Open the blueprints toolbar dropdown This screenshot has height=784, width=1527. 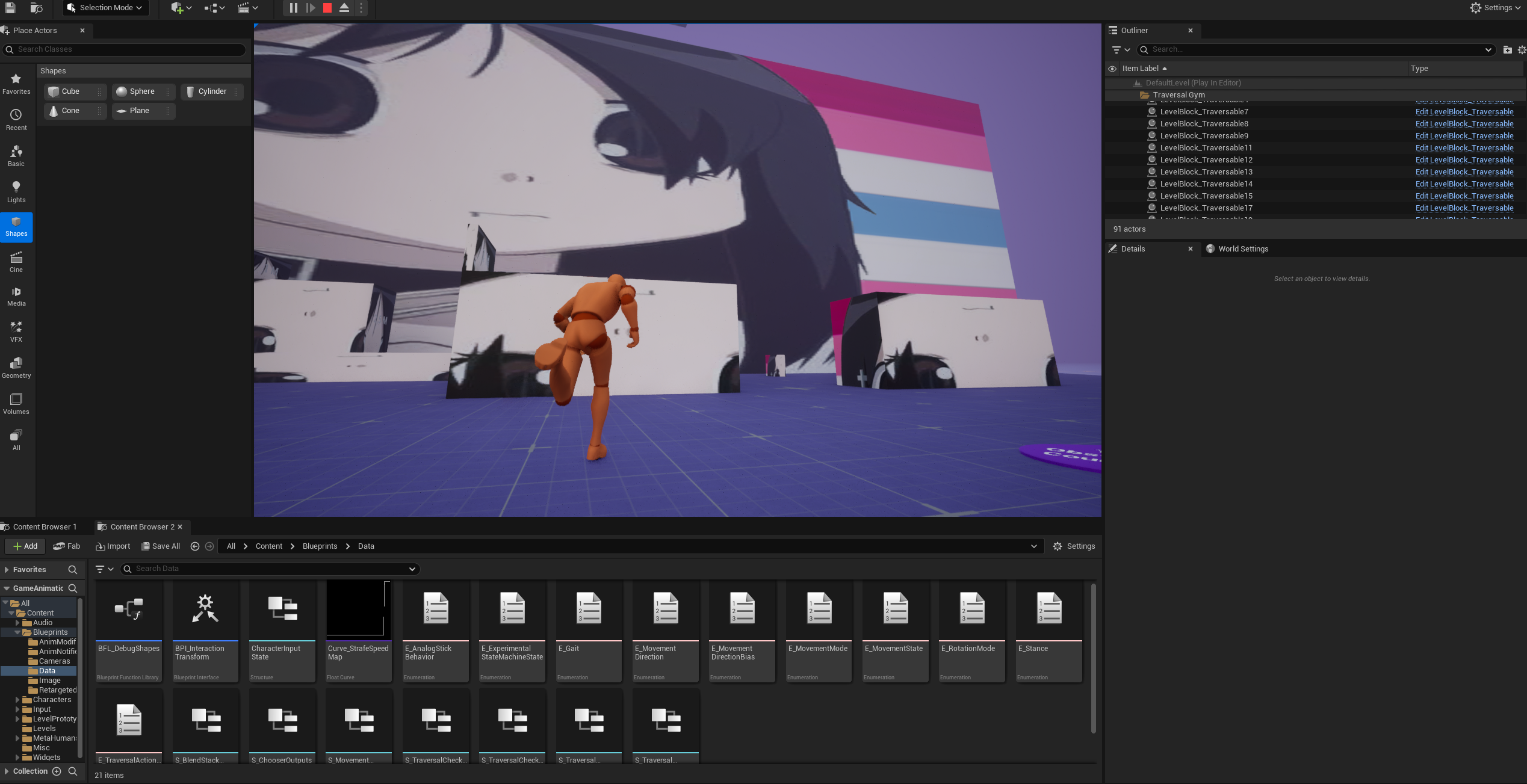pyautogui.click(x=214, y=8)
